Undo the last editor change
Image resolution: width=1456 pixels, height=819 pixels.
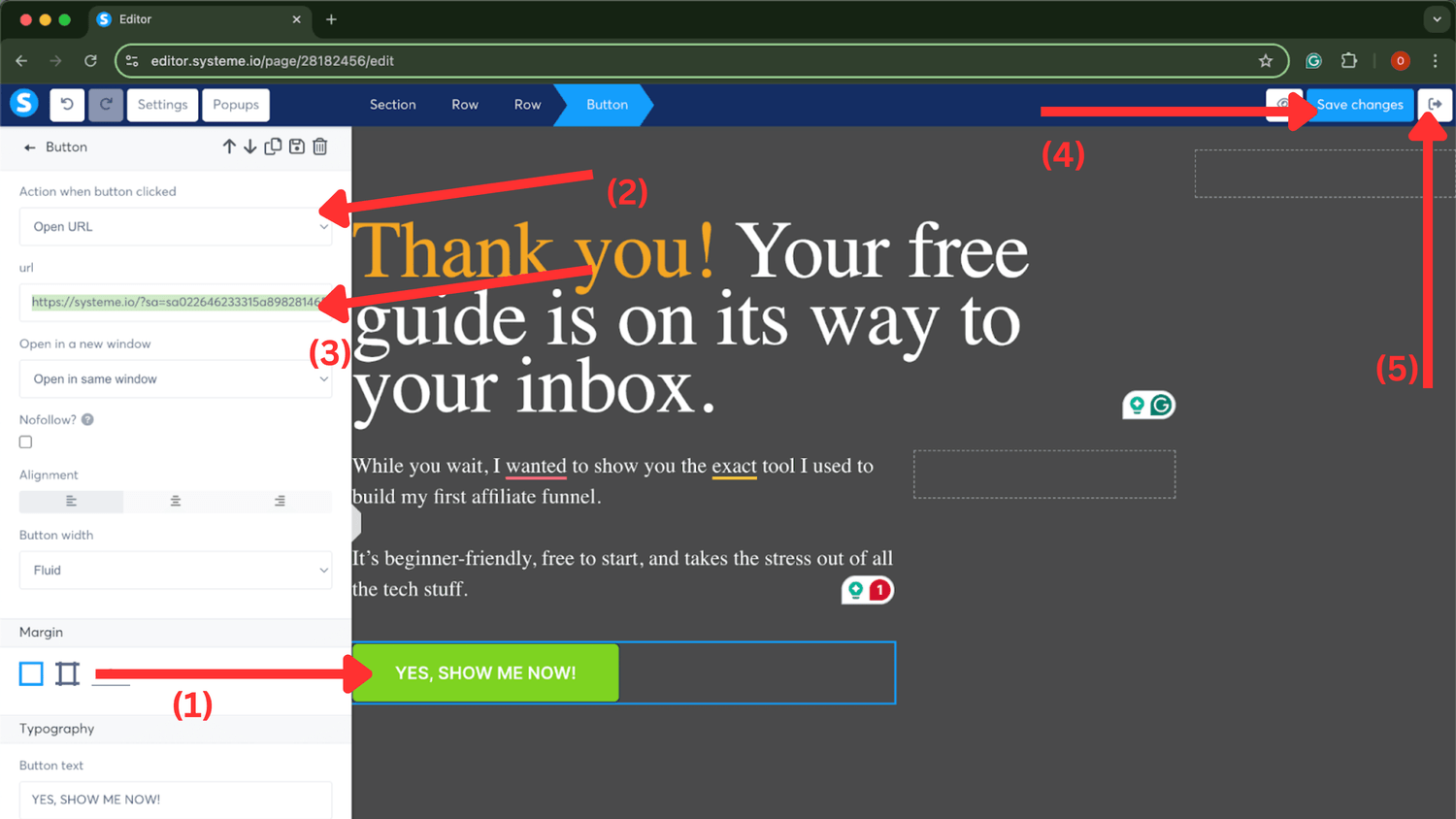[67, 105]
